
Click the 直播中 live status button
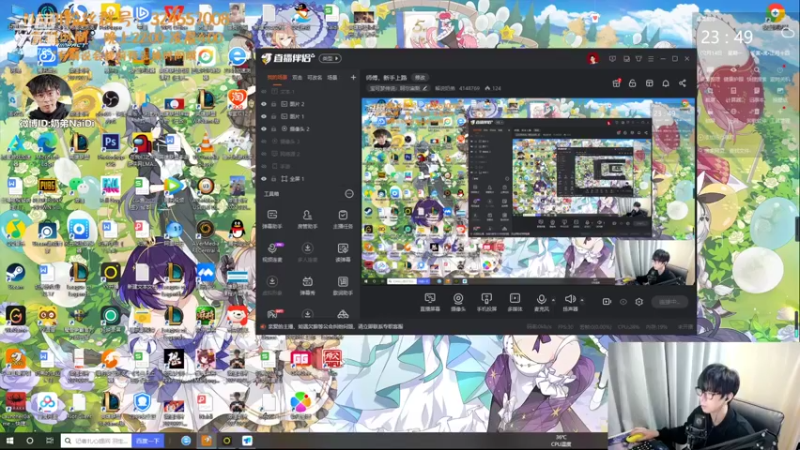click(669, 302)
